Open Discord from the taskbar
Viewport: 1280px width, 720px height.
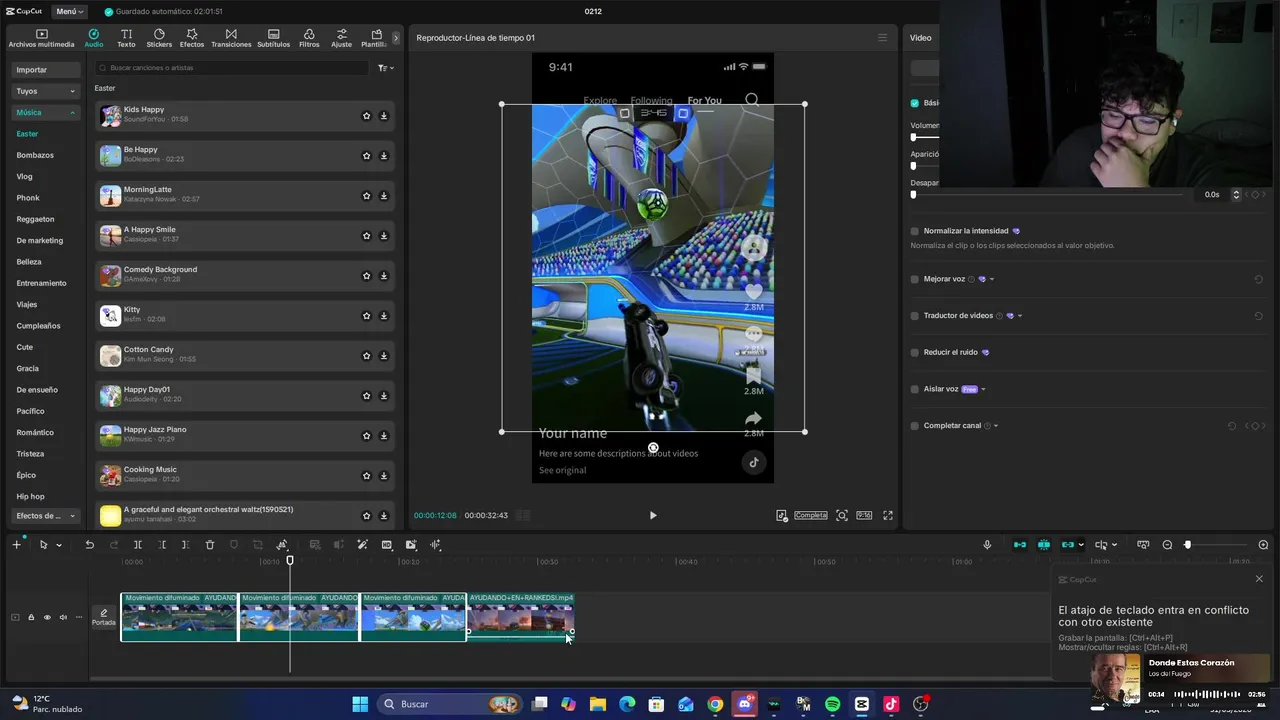click(744, 704)
